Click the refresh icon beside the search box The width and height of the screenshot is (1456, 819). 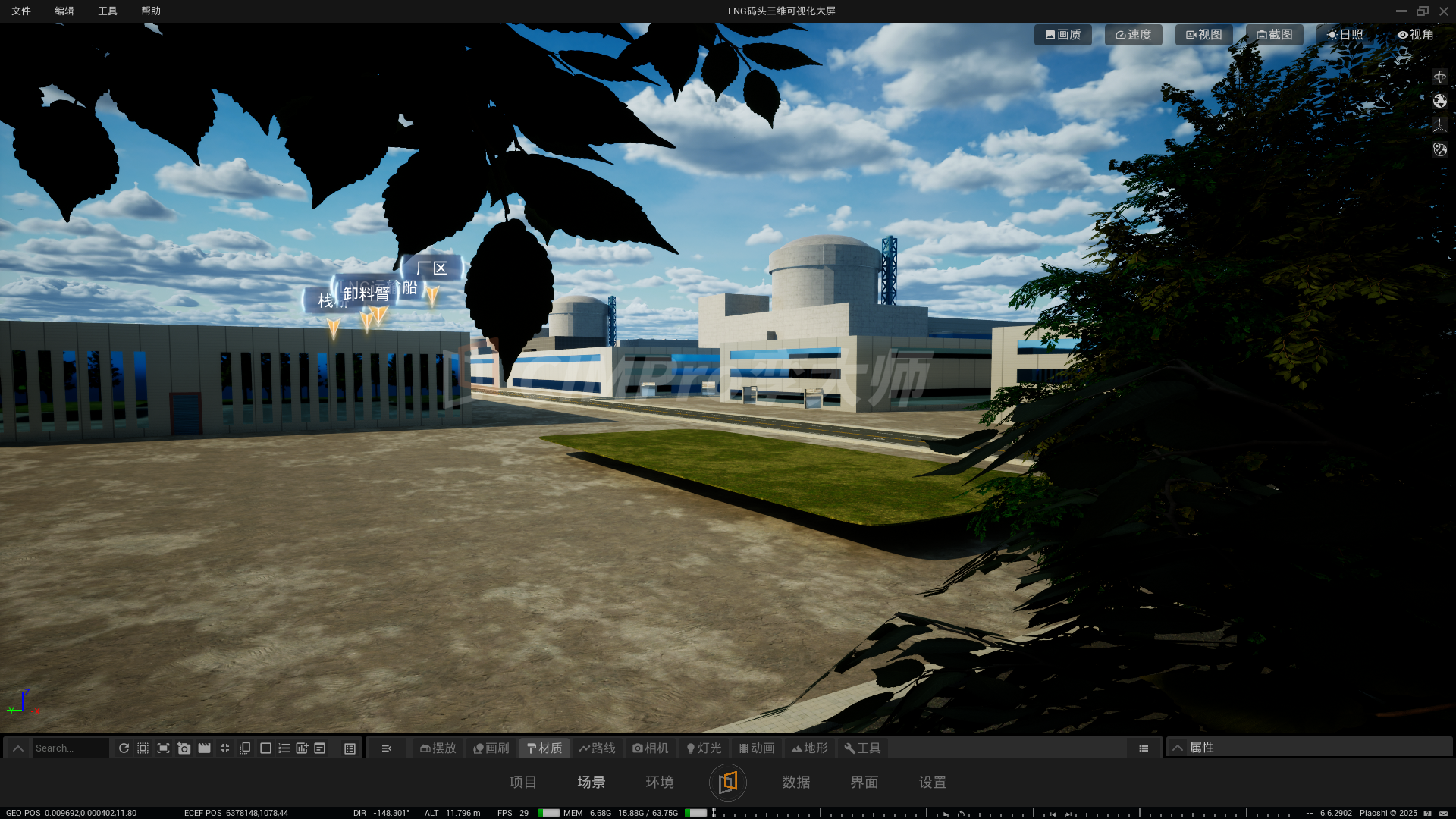[x=124, y=748]
